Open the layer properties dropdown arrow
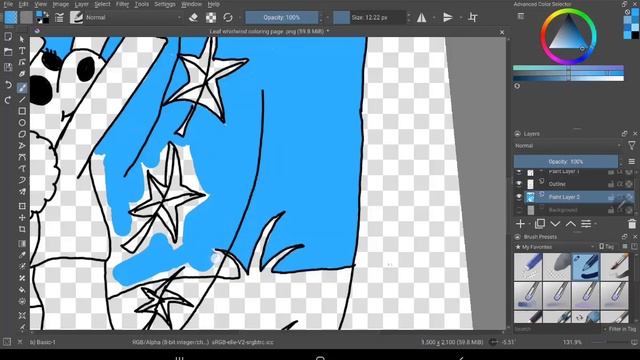640x360 pixels. 596,224
